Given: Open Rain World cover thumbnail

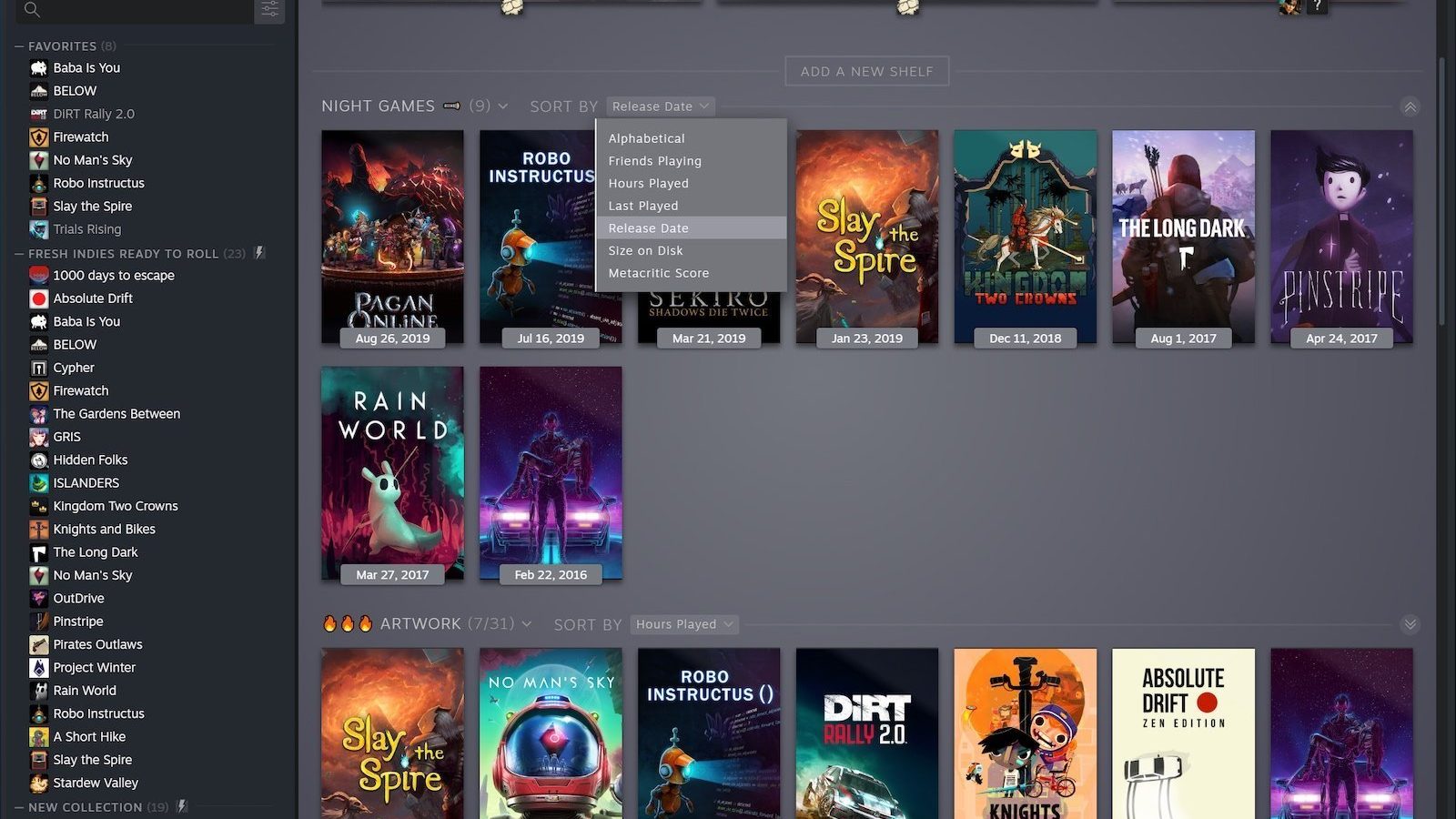Looking at the screenshot, I should [392, 473].
